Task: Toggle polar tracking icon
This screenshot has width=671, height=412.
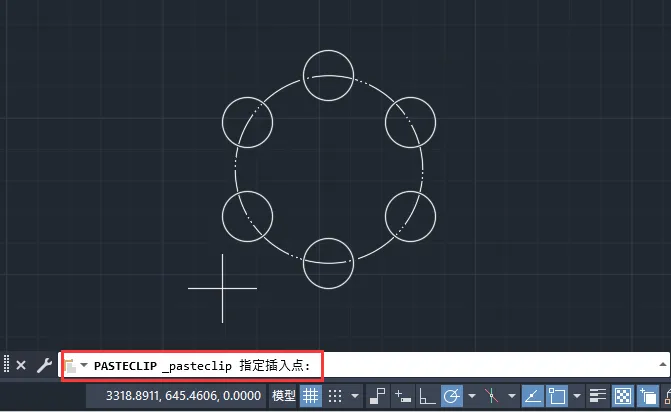Action: (x=452, y=396)
